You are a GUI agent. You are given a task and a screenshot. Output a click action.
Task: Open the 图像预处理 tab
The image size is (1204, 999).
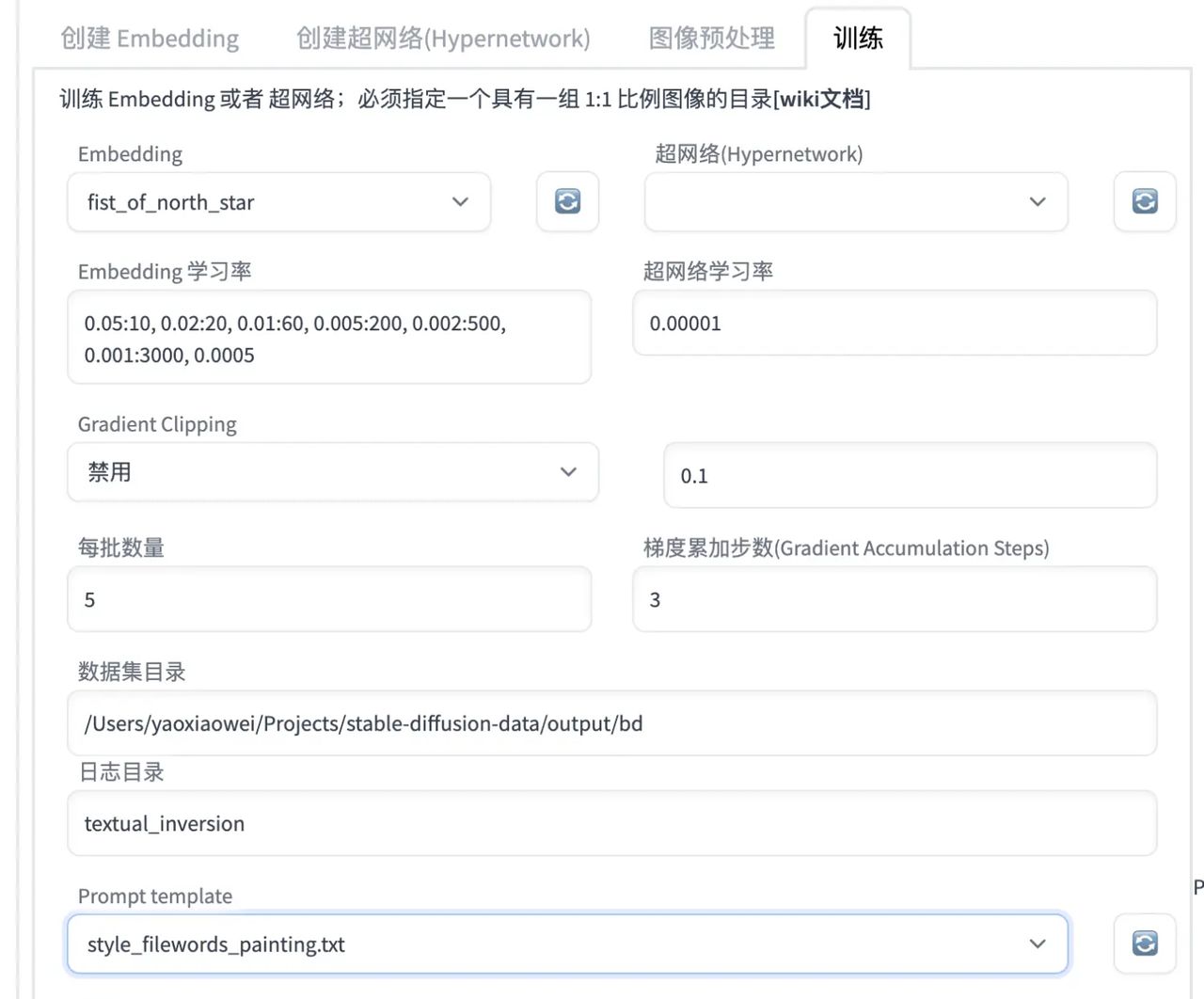(710, 39)
